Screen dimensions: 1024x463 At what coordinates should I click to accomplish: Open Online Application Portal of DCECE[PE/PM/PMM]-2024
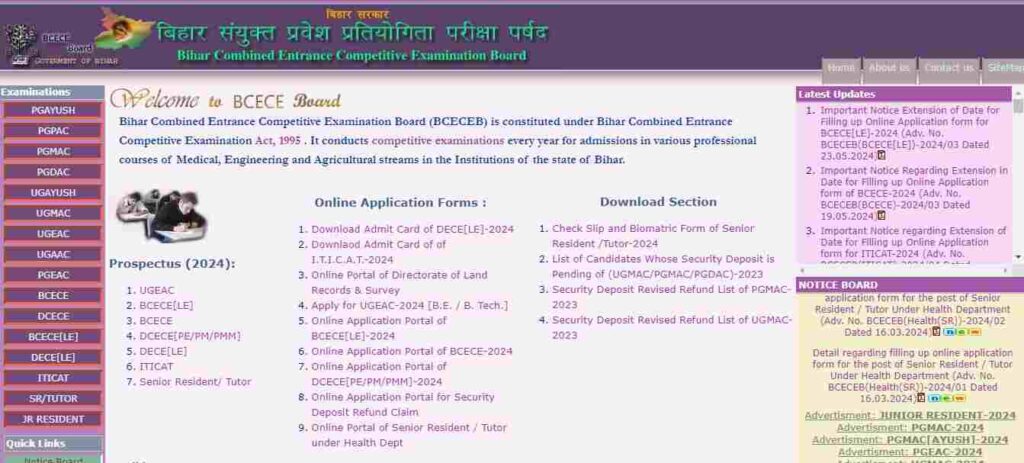point(379,374)
